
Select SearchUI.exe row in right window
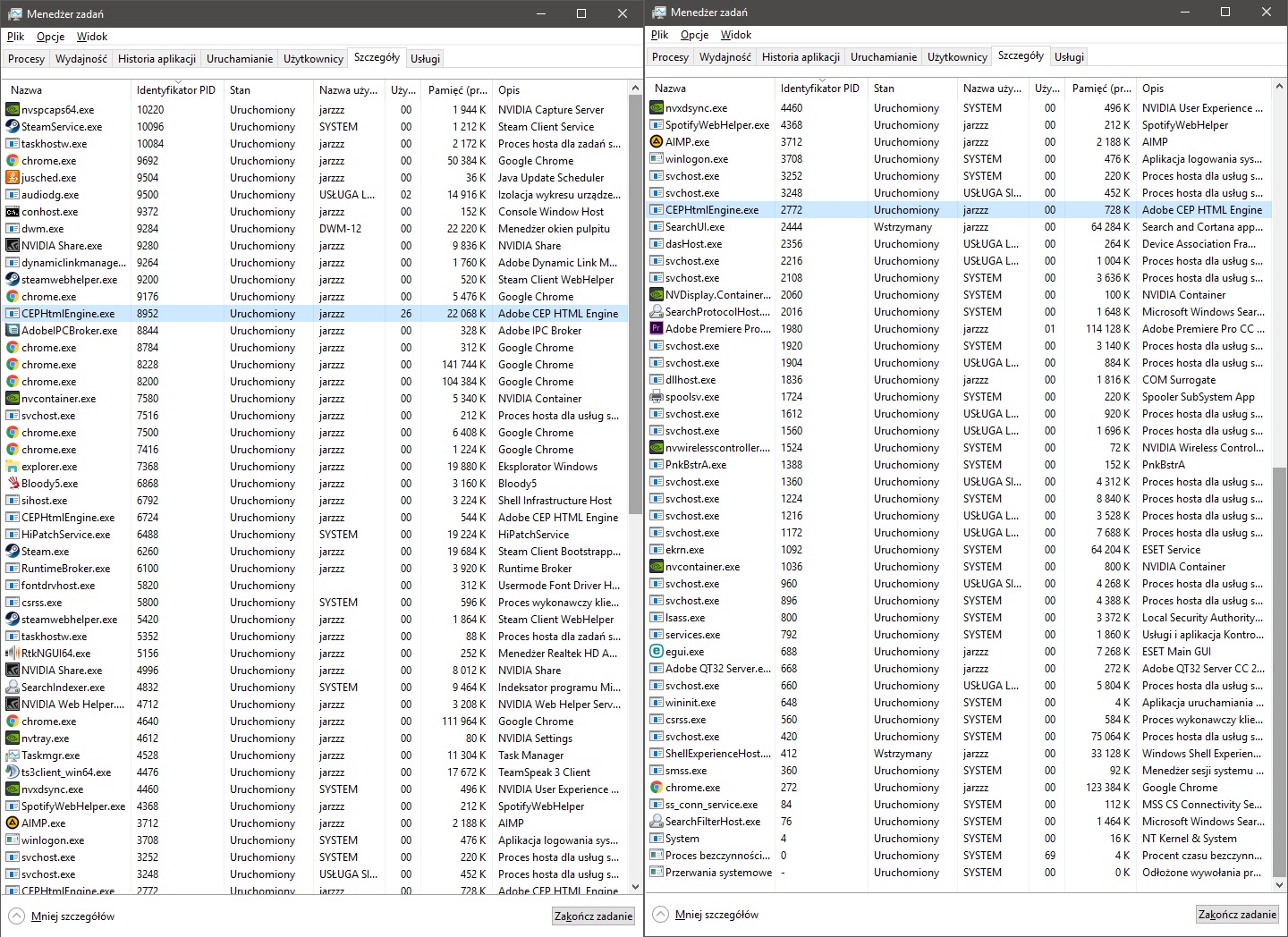pyautogui.click(x=959, y=227)
